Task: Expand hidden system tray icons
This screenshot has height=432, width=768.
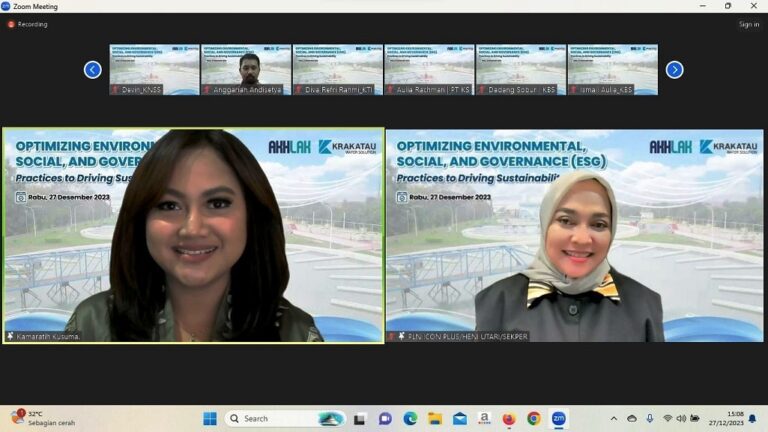Action: tap(614, 419)
